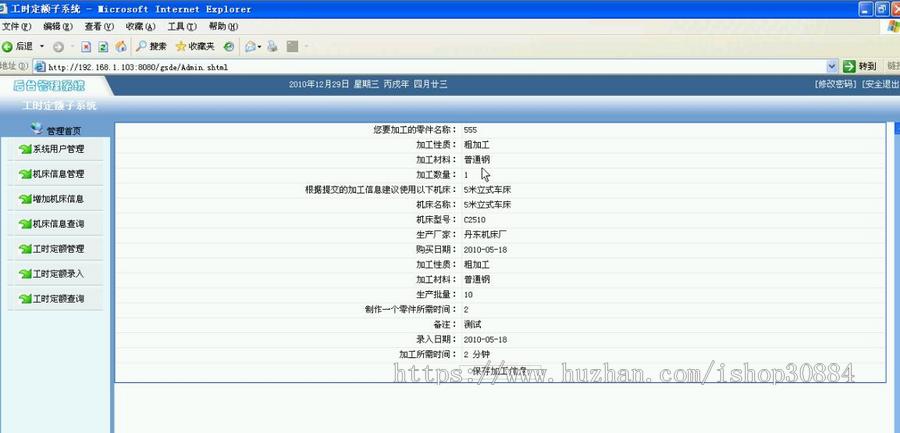Image resolution: width=900 pixels, height=433 pixels.
Task: Open the 帮助(H) menu
Action: (x=223, y=26)
